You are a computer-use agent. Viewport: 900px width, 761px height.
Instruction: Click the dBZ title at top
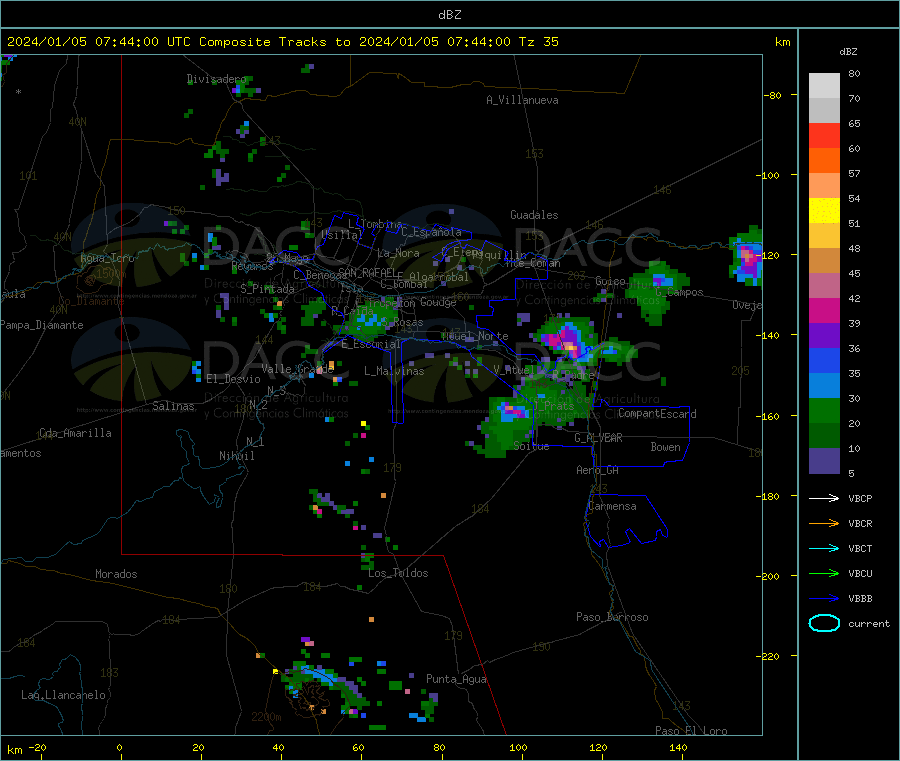click(x=449, y=15)
